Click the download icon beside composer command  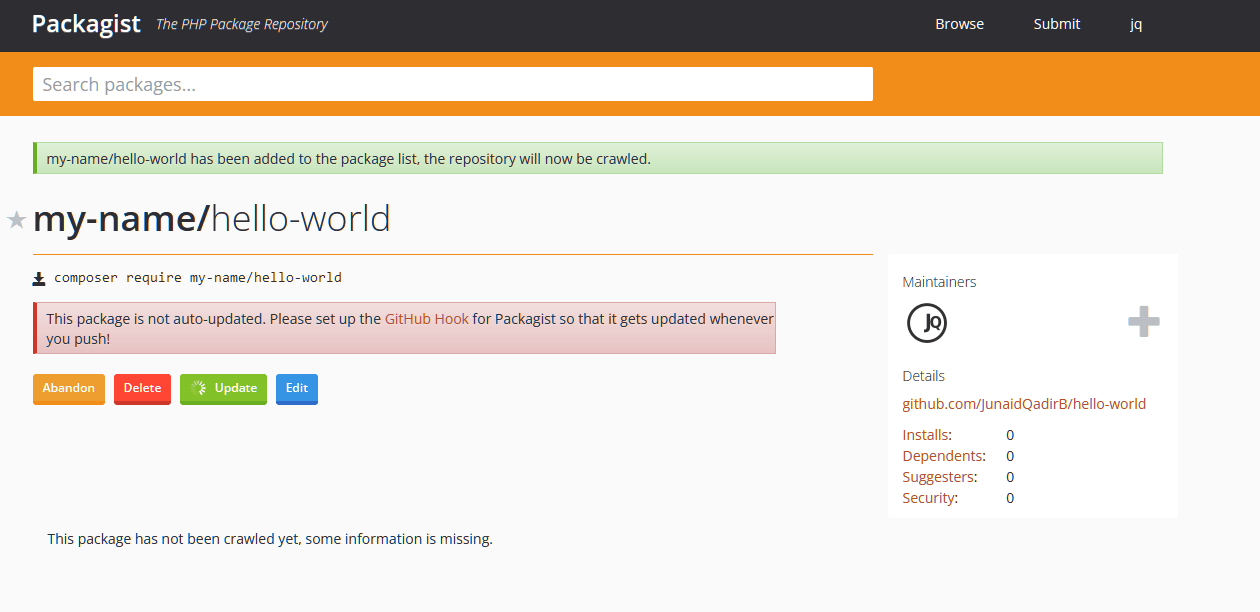(39, 279)
